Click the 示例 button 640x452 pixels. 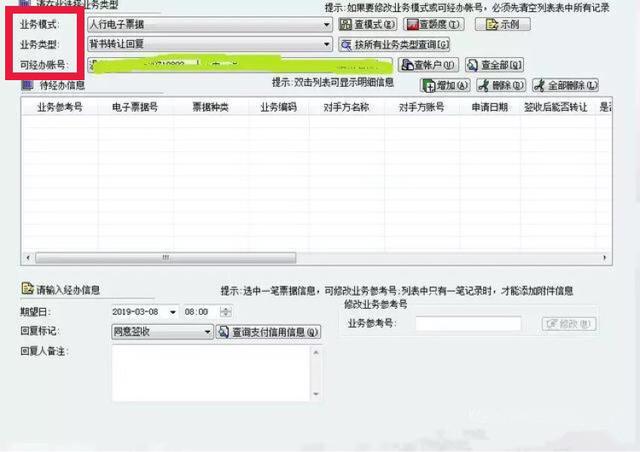coord(503,24)
